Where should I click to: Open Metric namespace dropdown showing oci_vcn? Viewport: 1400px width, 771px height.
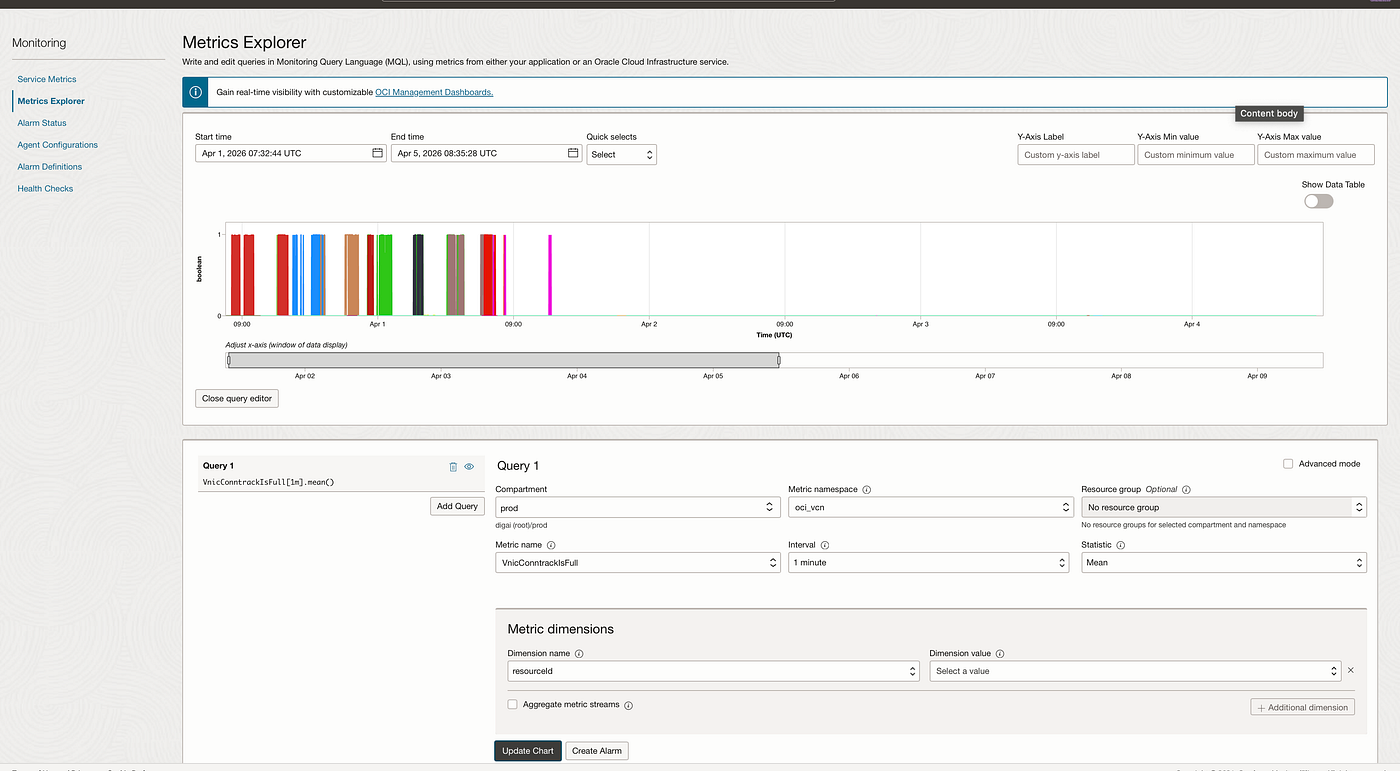tap(931, 508)
